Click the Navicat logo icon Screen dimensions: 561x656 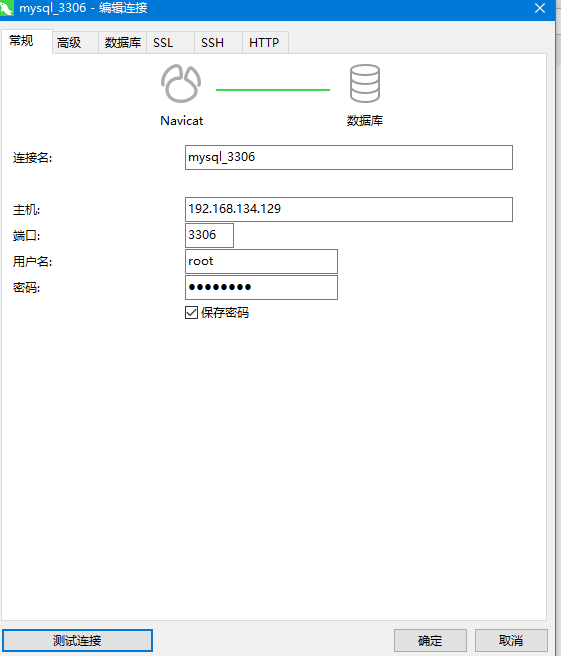(181, 83)
